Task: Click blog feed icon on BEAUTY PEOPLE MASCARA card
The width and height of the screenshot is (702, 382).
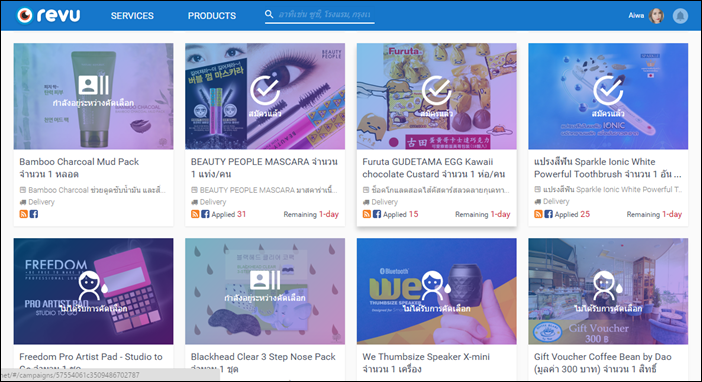Action: [x=195, y=214]
